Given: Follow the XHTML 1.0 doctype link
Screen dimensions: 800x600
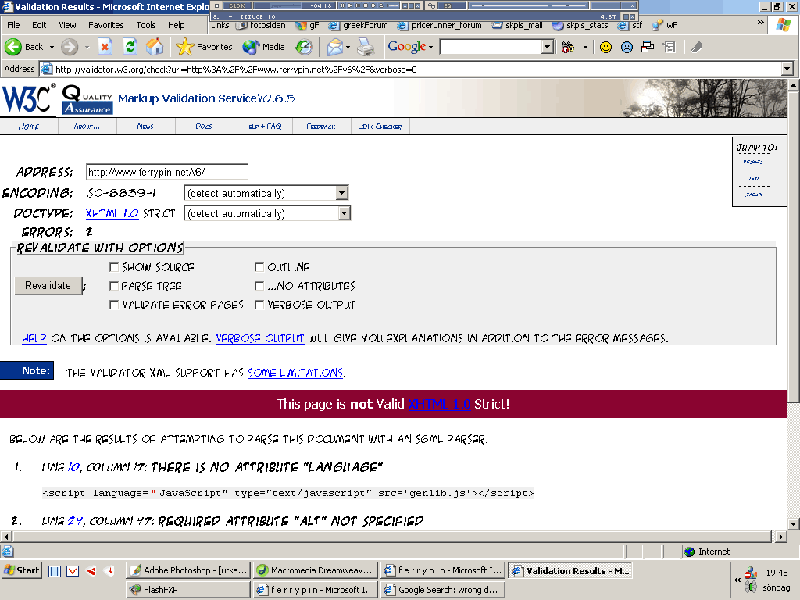Looking at the screenshot, I should [x=112, y=213].
